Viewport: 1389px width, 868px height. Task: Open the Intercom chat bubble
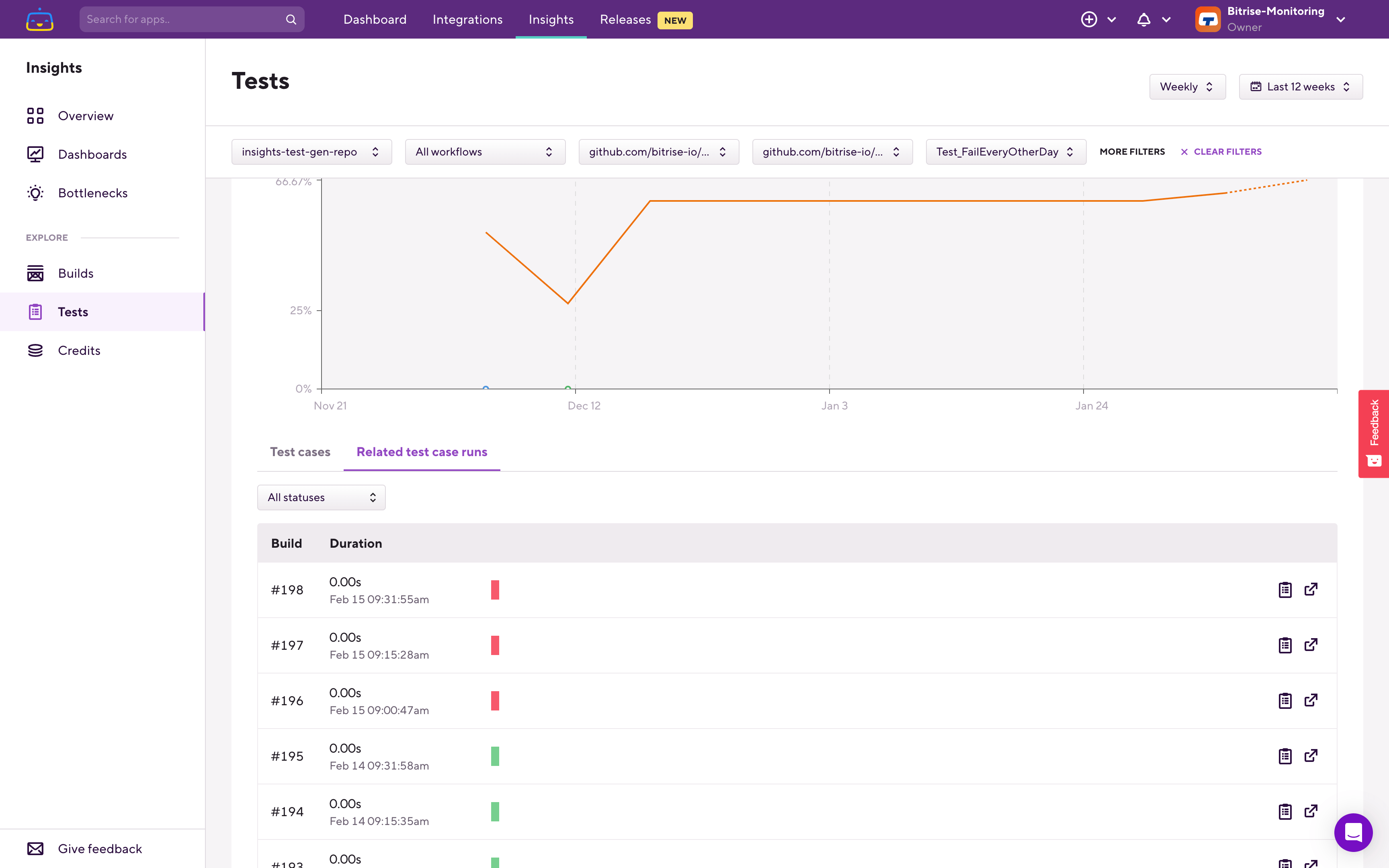click(1353, 832)
